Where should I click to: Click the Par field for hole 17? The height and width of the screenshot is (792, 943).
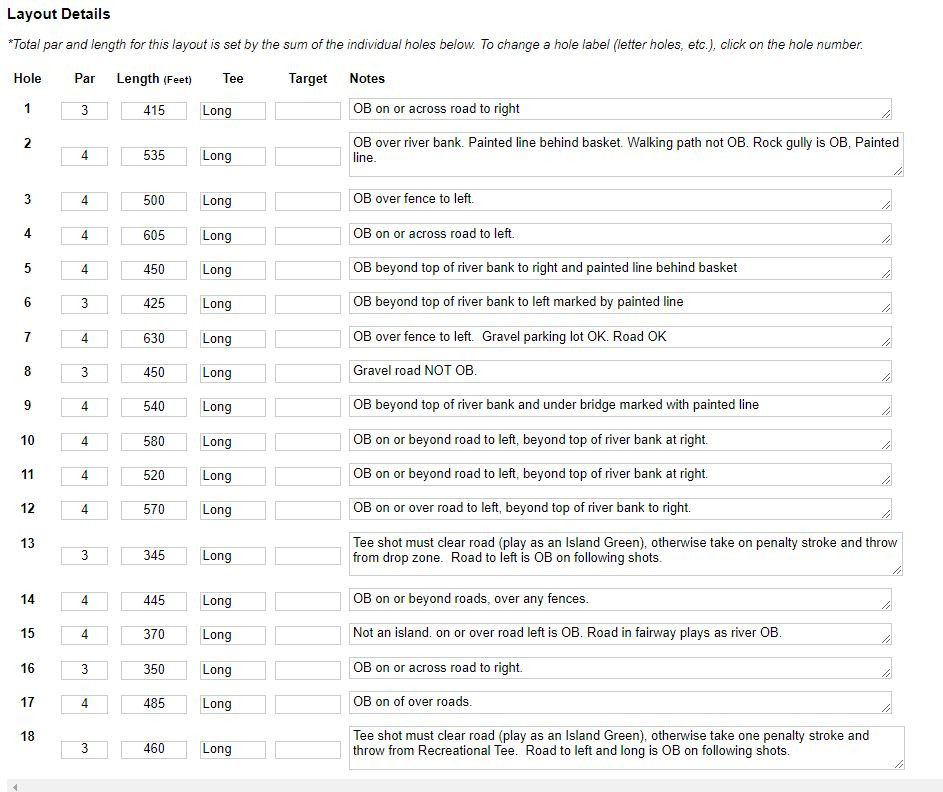pos(84,704)
